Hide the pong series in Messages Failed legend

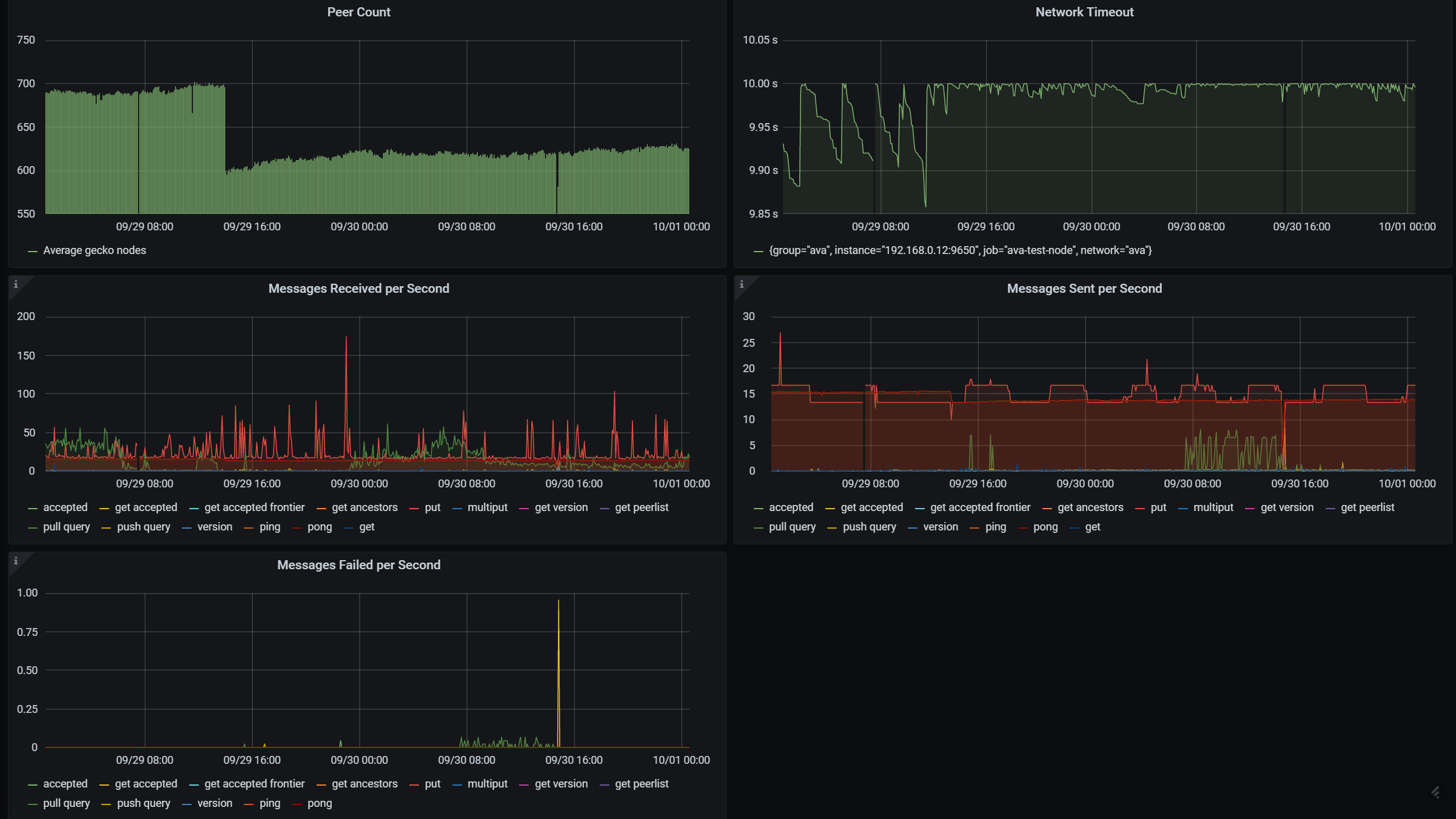click(x=320, y=803)
